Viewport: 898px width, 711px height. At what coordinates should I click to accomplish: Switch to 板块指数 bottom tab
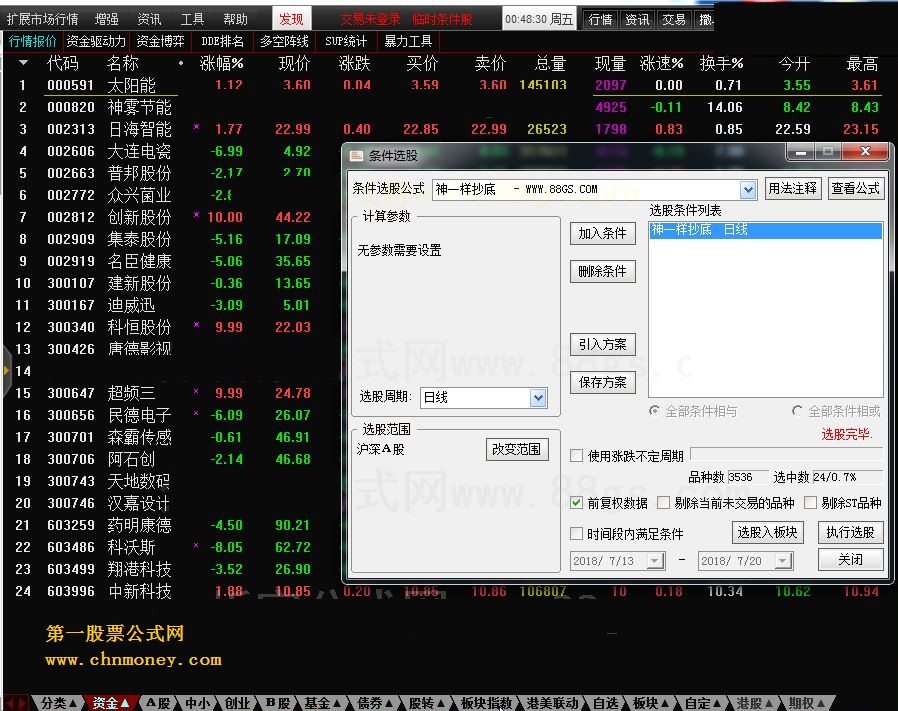point(486,703)
